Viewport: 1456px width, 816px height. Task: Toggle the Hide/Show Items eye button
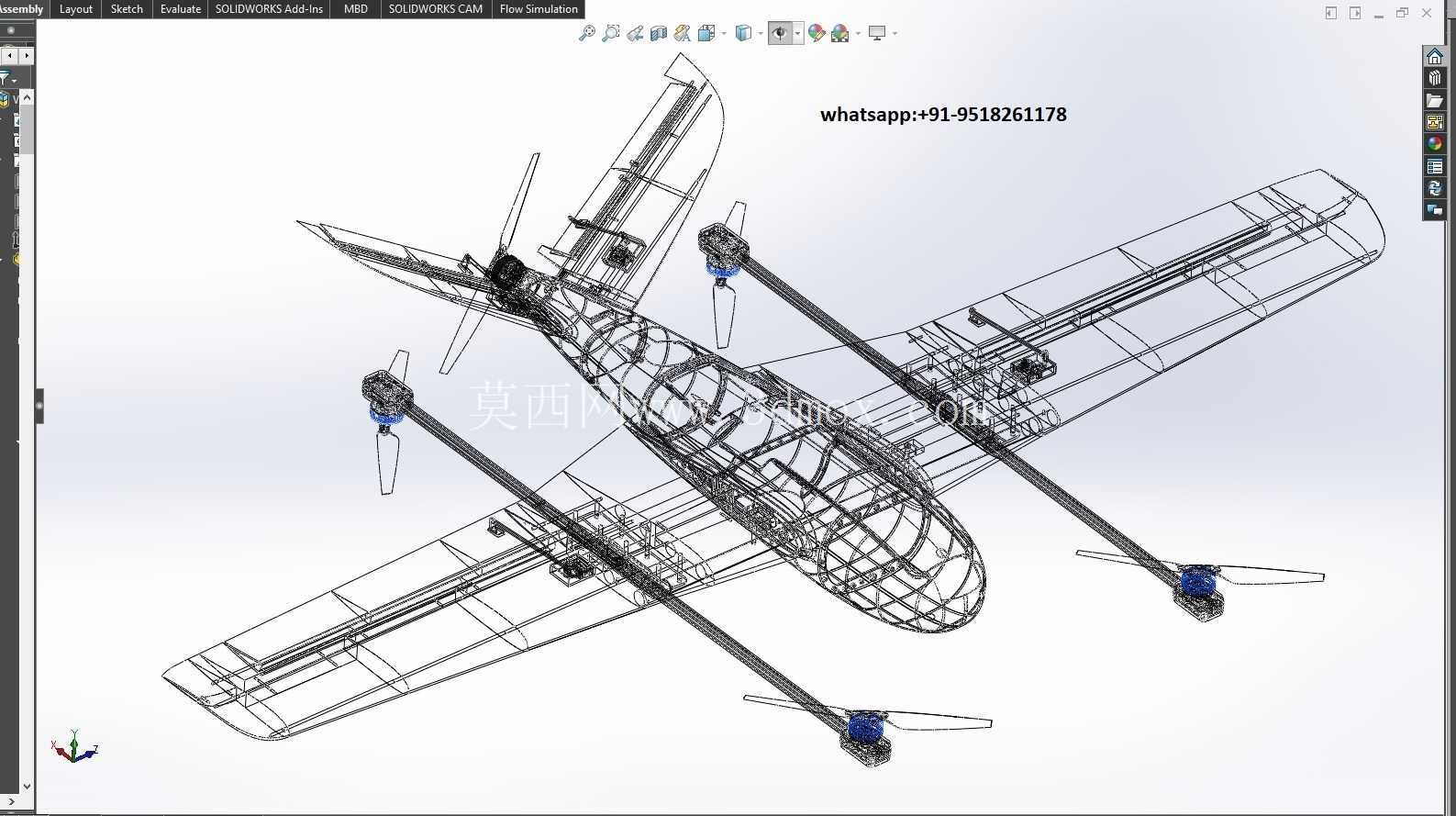pos(780,34)
